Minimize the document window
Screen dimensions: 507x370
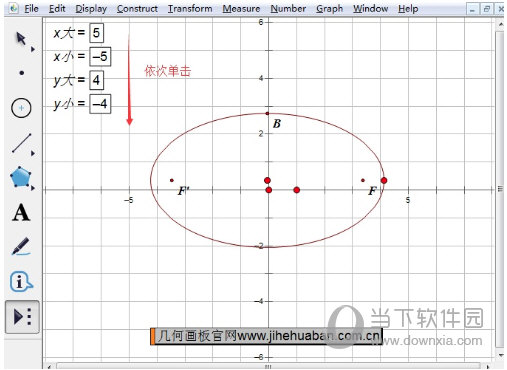pos(472,9)
